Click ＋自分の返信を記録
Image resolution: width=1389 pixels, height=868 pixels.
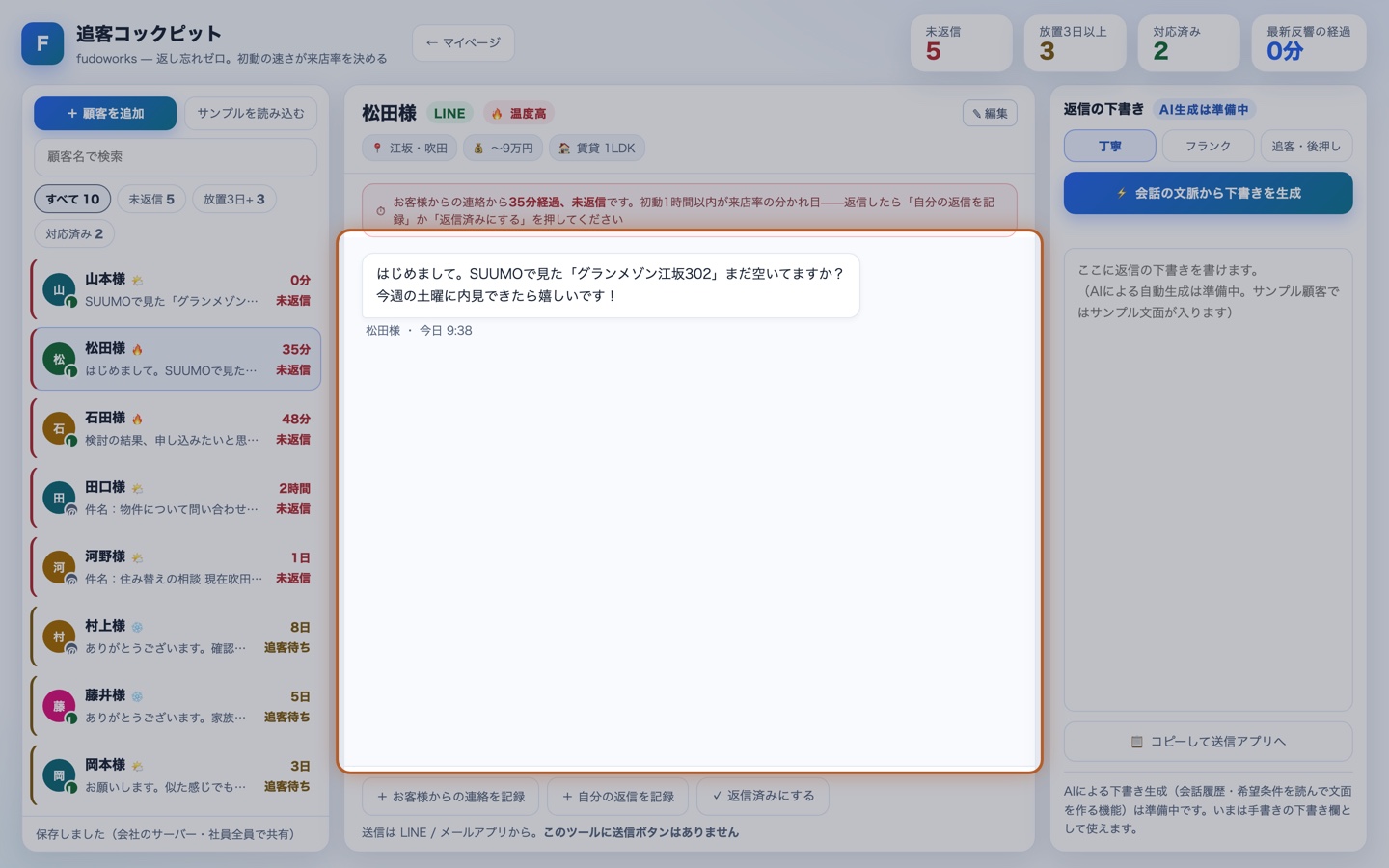point(618,797)
